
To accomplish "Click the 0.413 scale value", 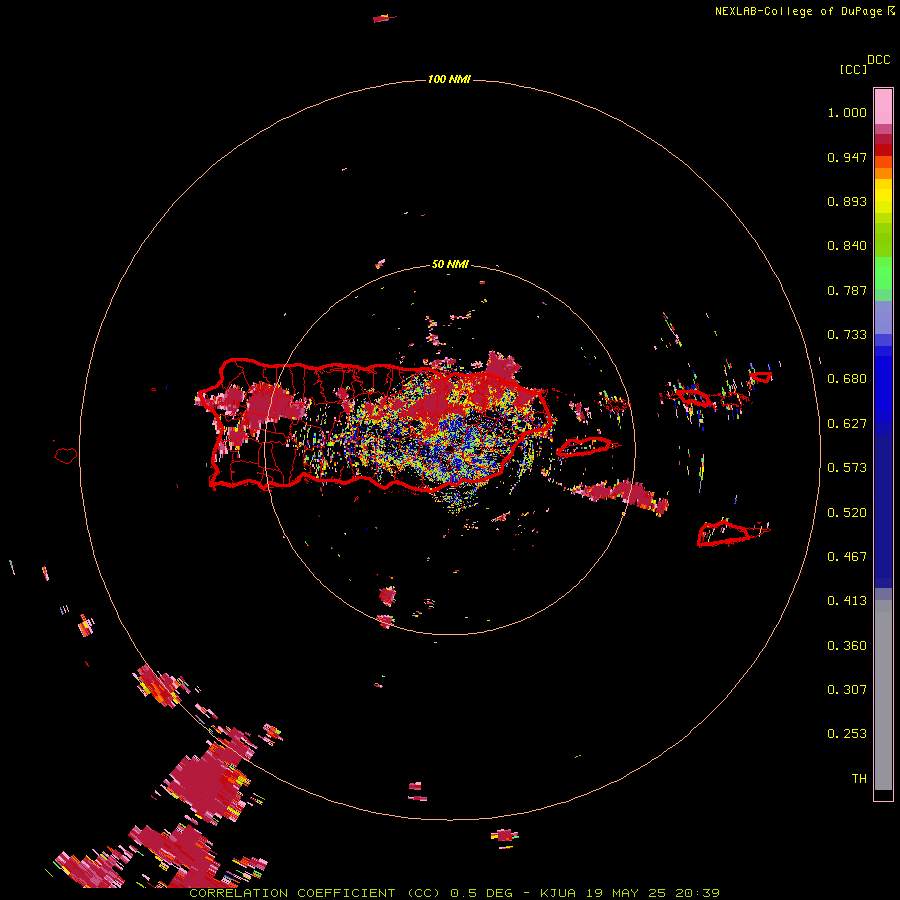I will (847, 601).
